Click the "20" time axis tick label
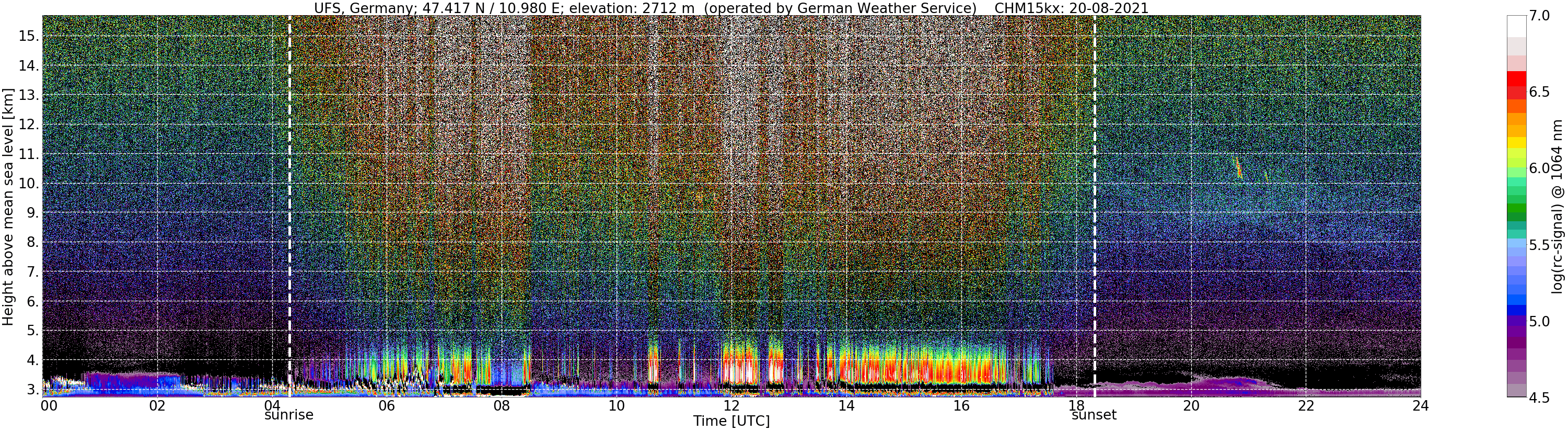The height and width of the screenshot is (431, 1568). [x=1191, y=405]
